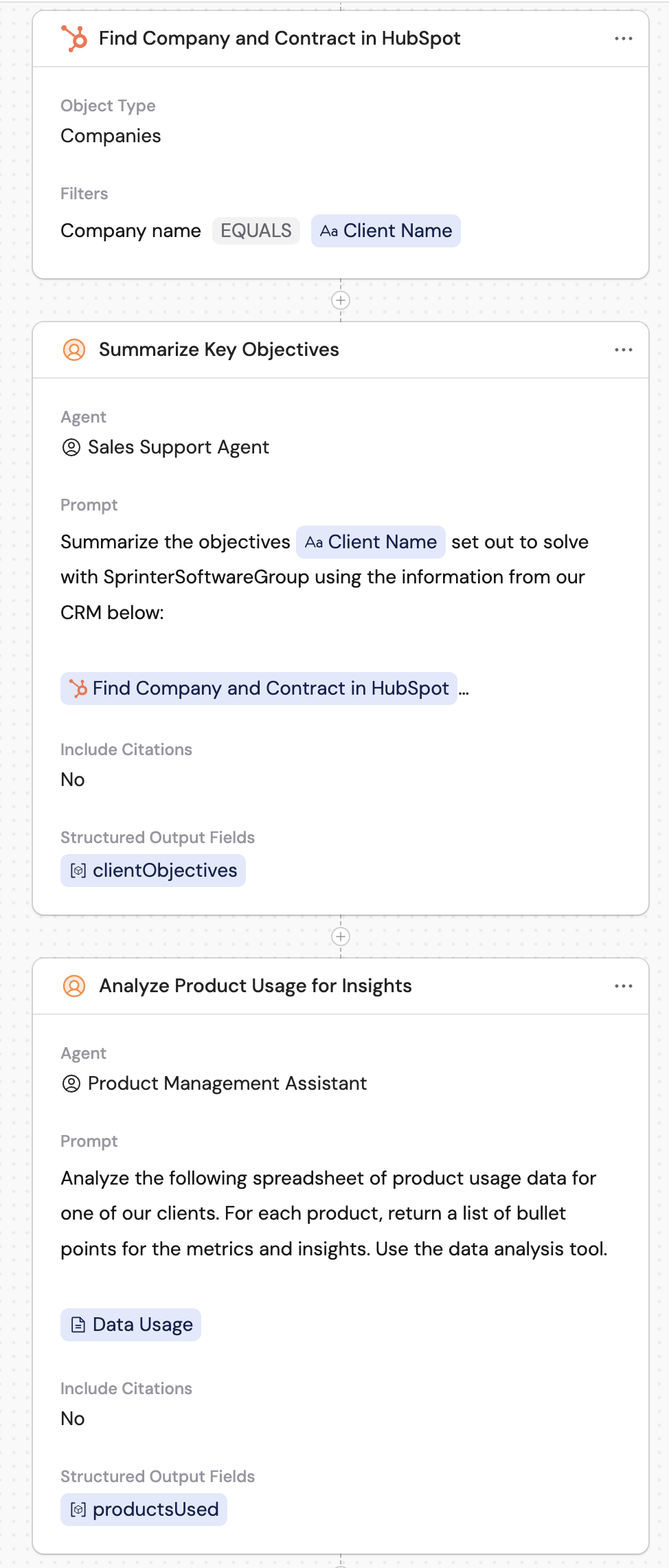Screen dimensions: 669x1568
Task: Click Client Name variable chip in Filters
Action: click(386, 231)
